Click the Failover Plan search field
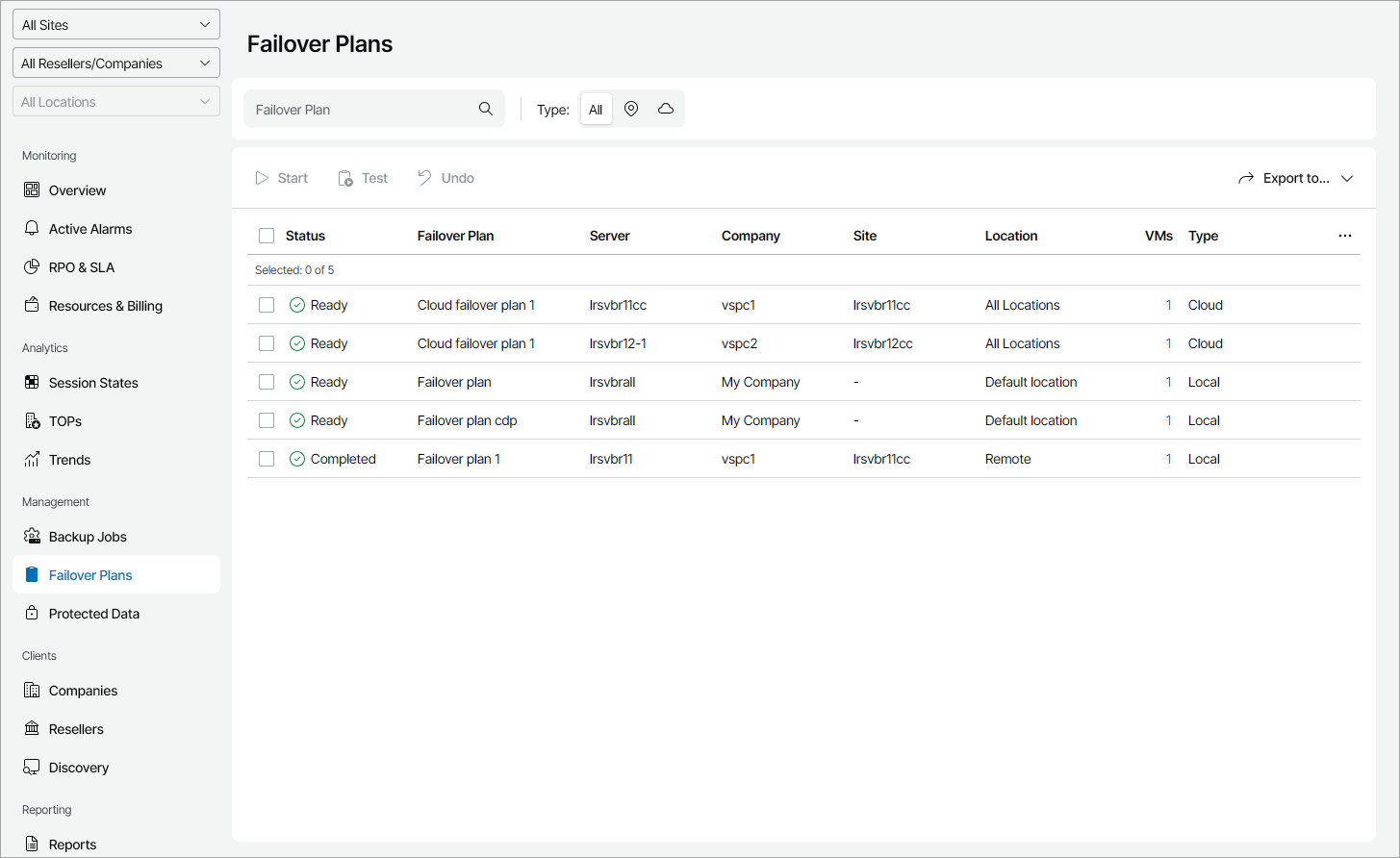Image resolution: width=1400 pixels, height=858 pixels. pos(361,110)
